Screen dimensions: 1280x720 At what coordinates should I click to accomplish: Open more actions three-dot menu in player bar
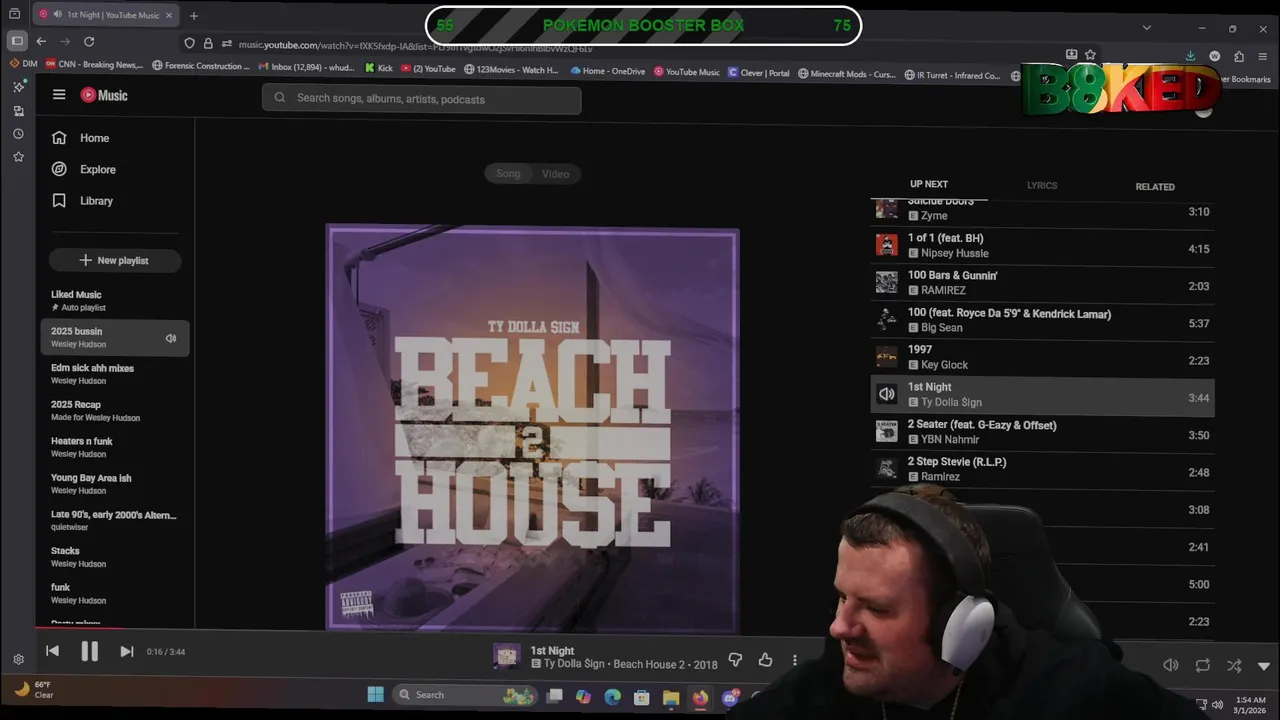795,660
